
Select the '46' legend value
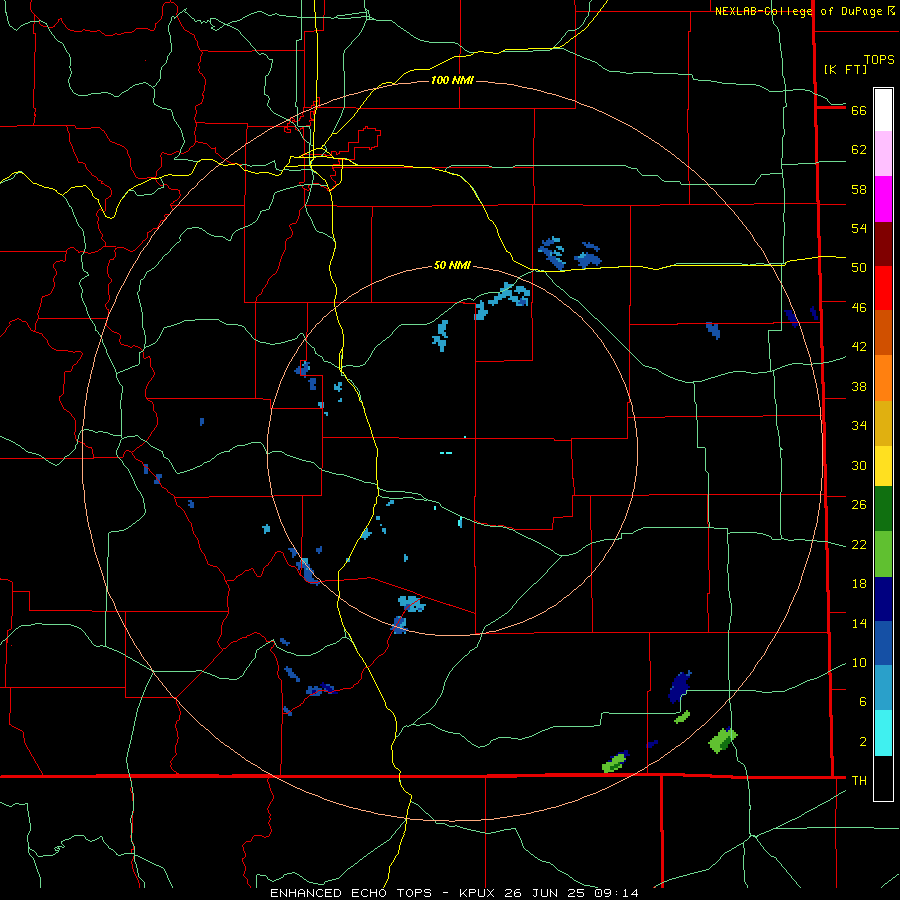pos(859,308)
